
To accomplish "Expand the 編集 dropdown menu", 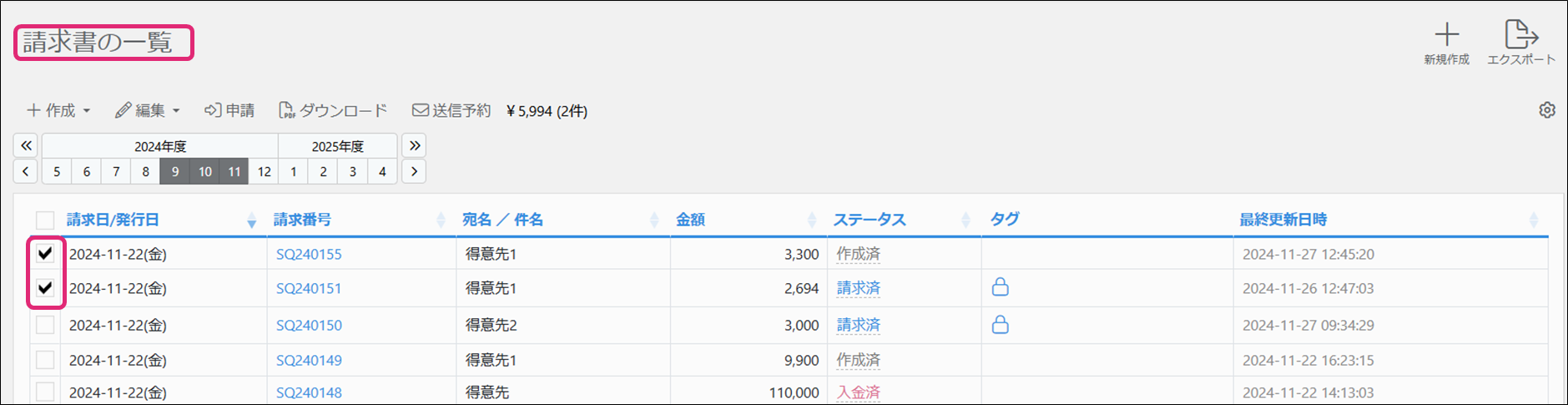I will 148,110.
